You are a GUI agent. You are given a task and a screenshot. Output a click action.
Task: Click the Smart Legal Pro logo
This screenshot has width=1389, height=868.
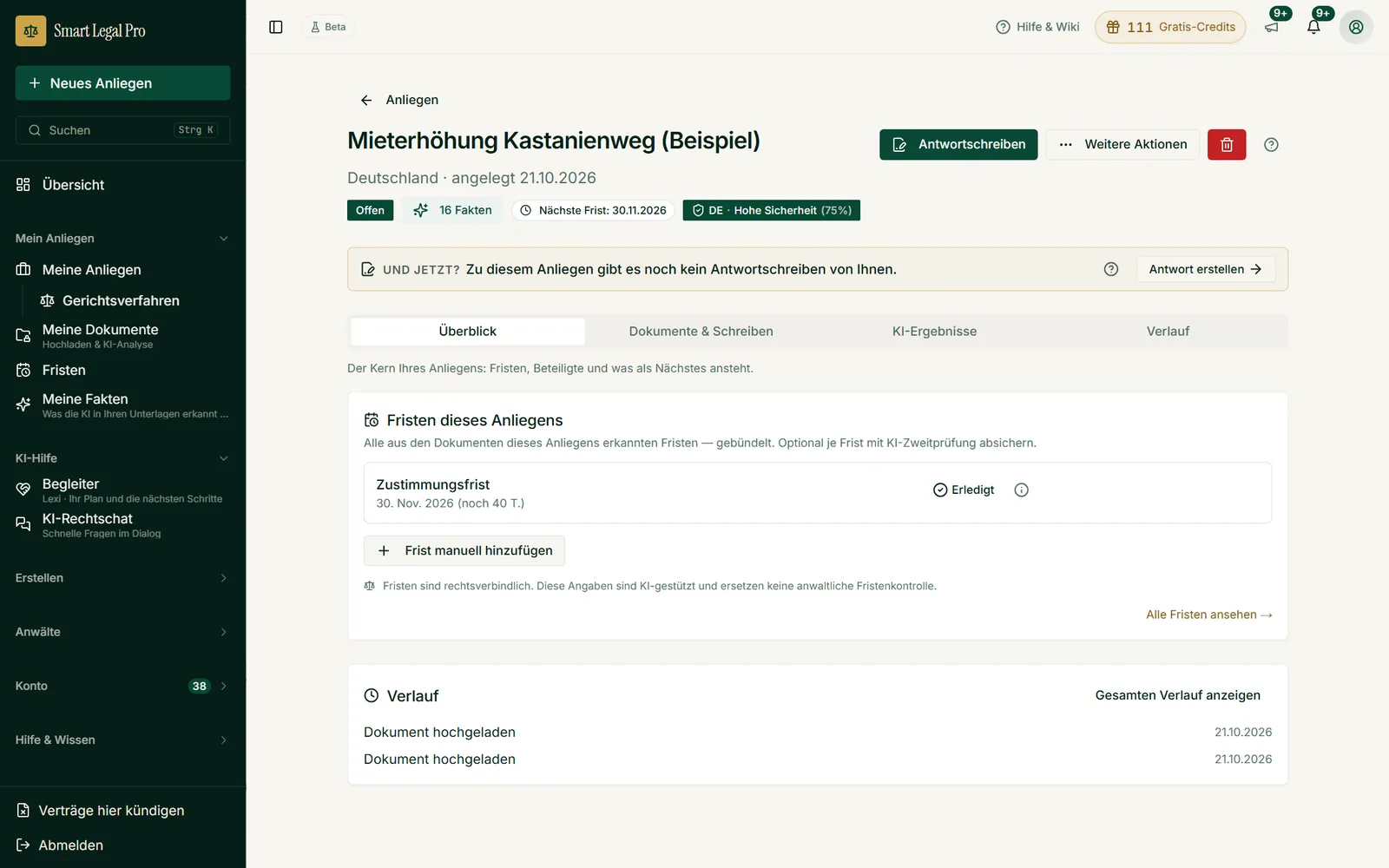(81, 31)
